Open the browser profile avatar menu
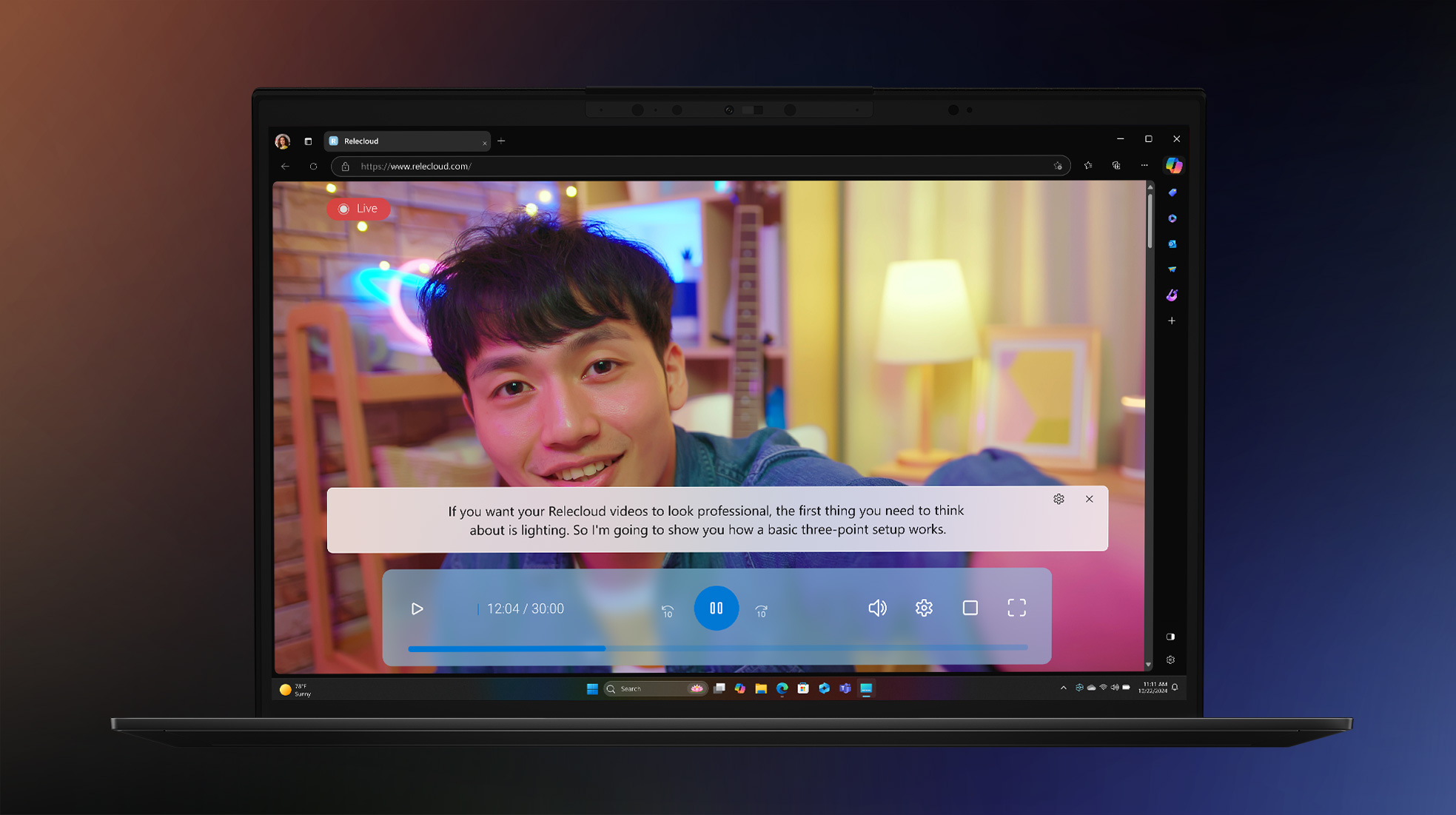 283,141
